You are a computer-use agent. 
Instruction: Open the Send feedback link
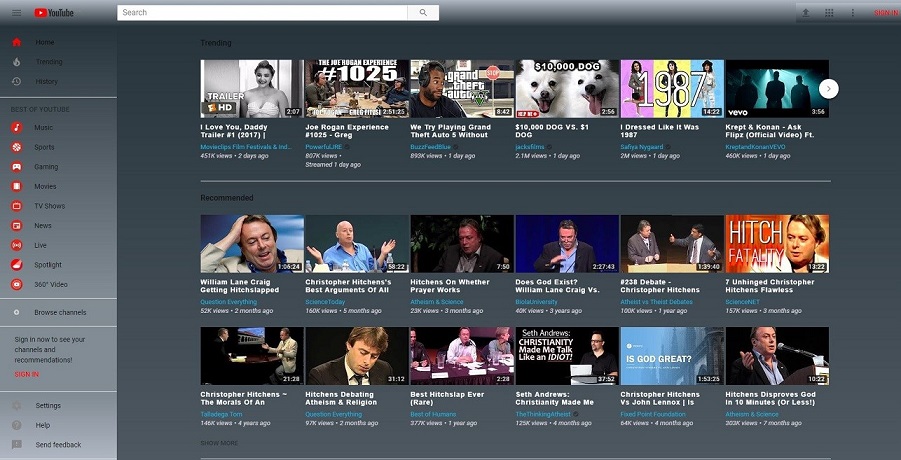coord(58,444)
